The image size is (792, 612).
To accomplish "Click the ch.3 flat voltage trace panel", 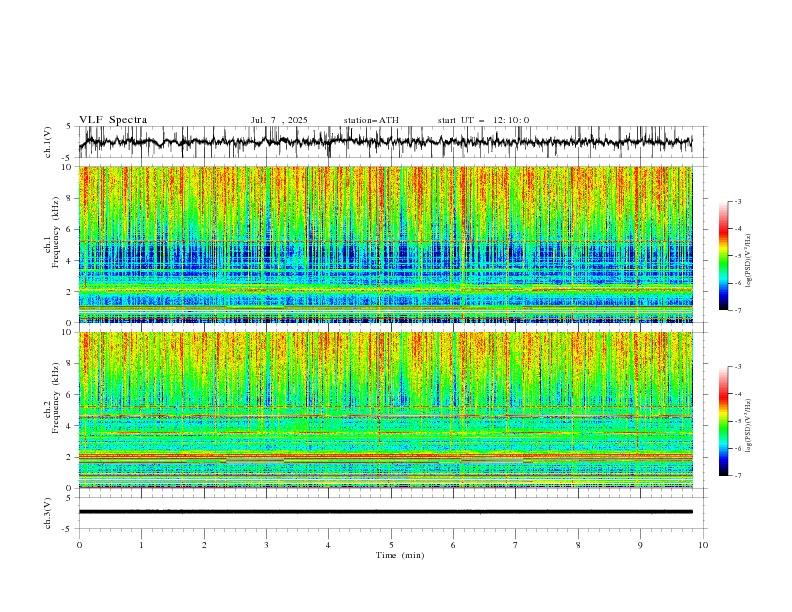I will pyautogui.click(x=392, y=513).
